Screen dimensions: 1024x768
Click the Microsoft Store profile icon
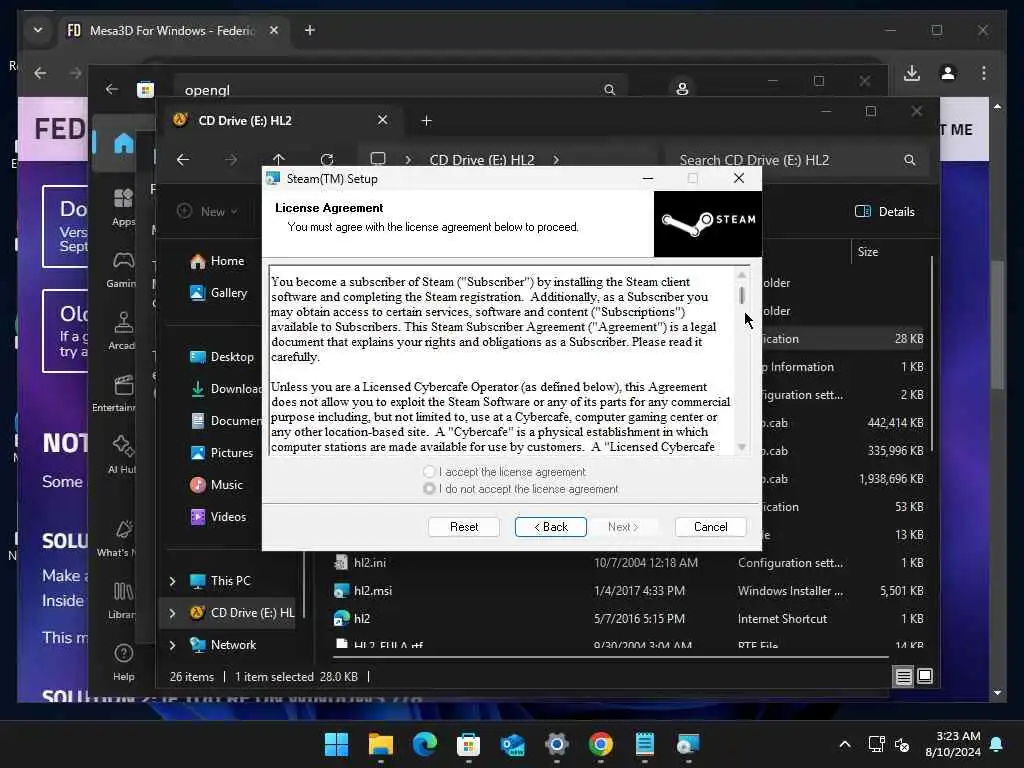click(682, 89)
